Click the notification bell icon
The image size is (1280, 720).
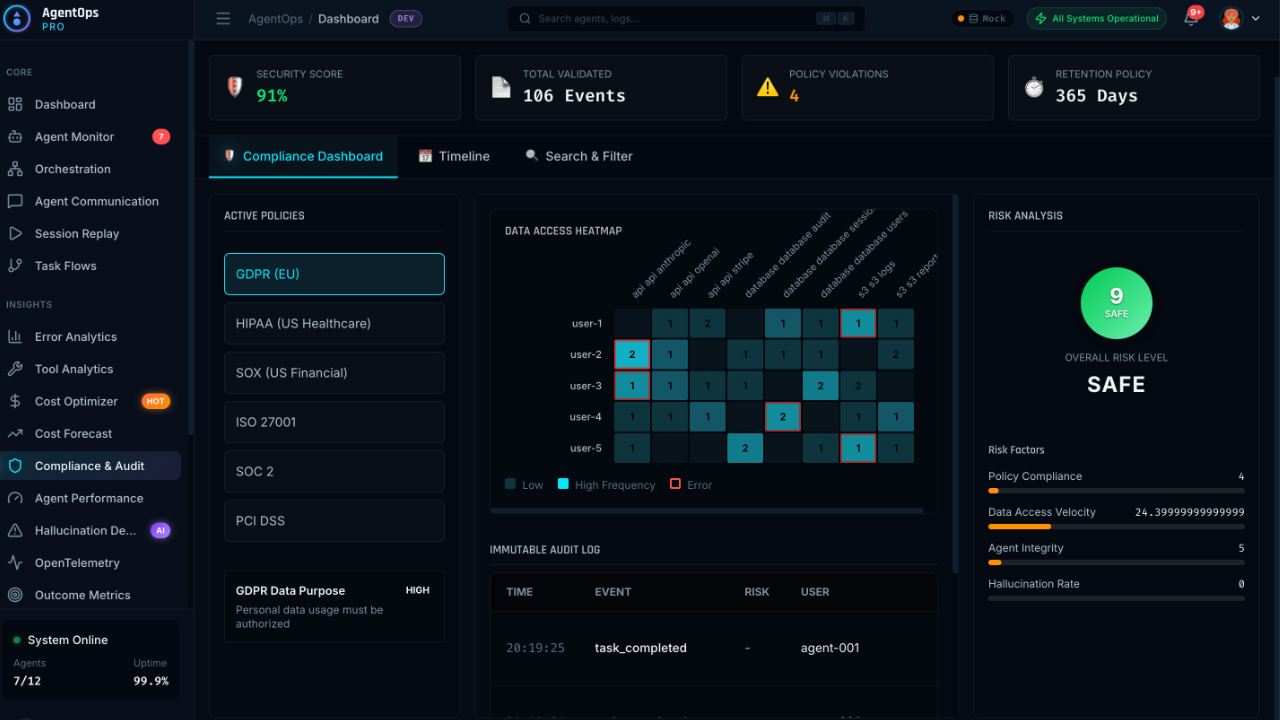pyautogui.click(x=1190, y=18)
